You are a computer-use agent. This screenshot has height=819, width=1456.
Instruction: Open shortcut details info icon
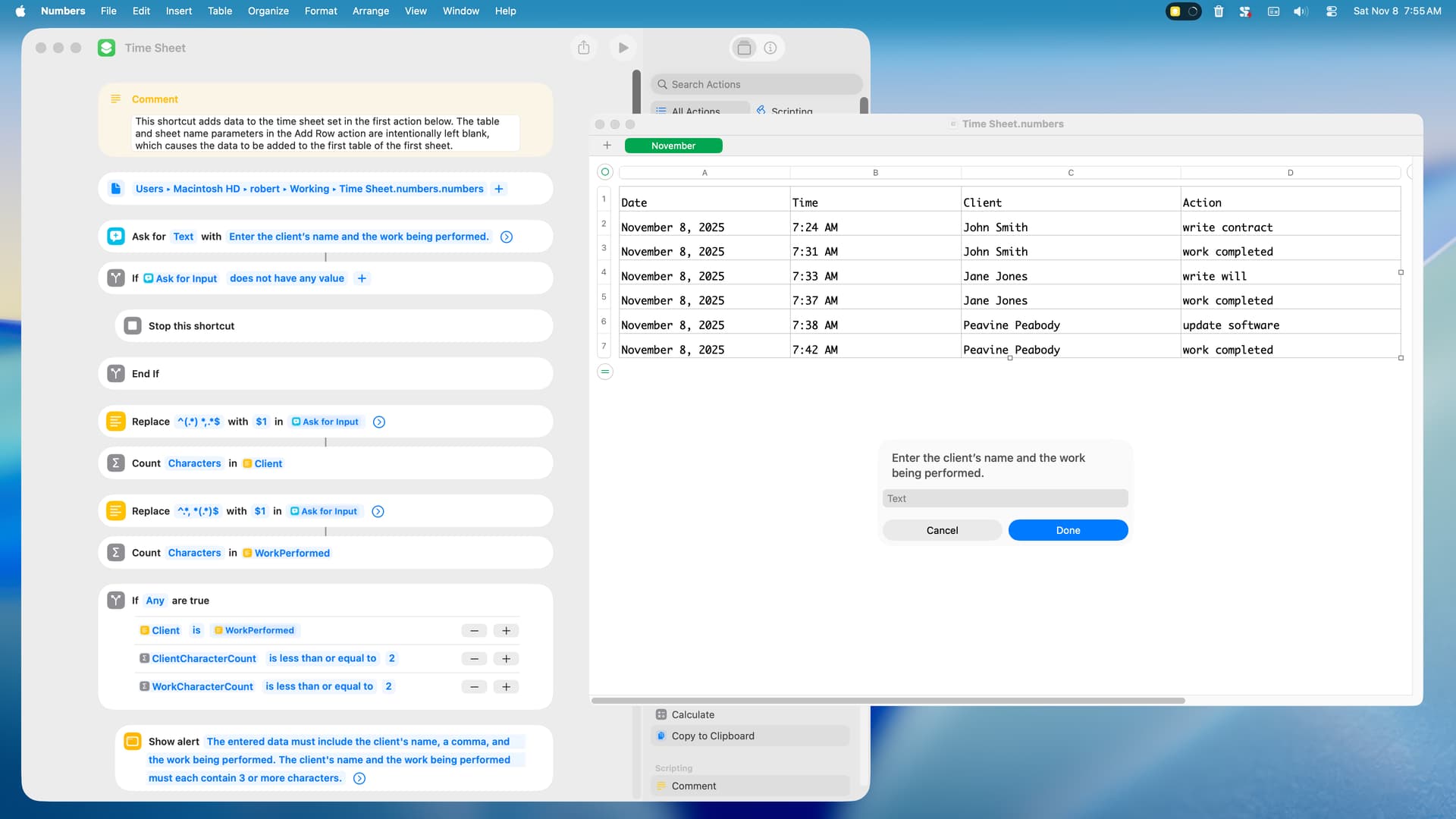(x=770, y=48)
